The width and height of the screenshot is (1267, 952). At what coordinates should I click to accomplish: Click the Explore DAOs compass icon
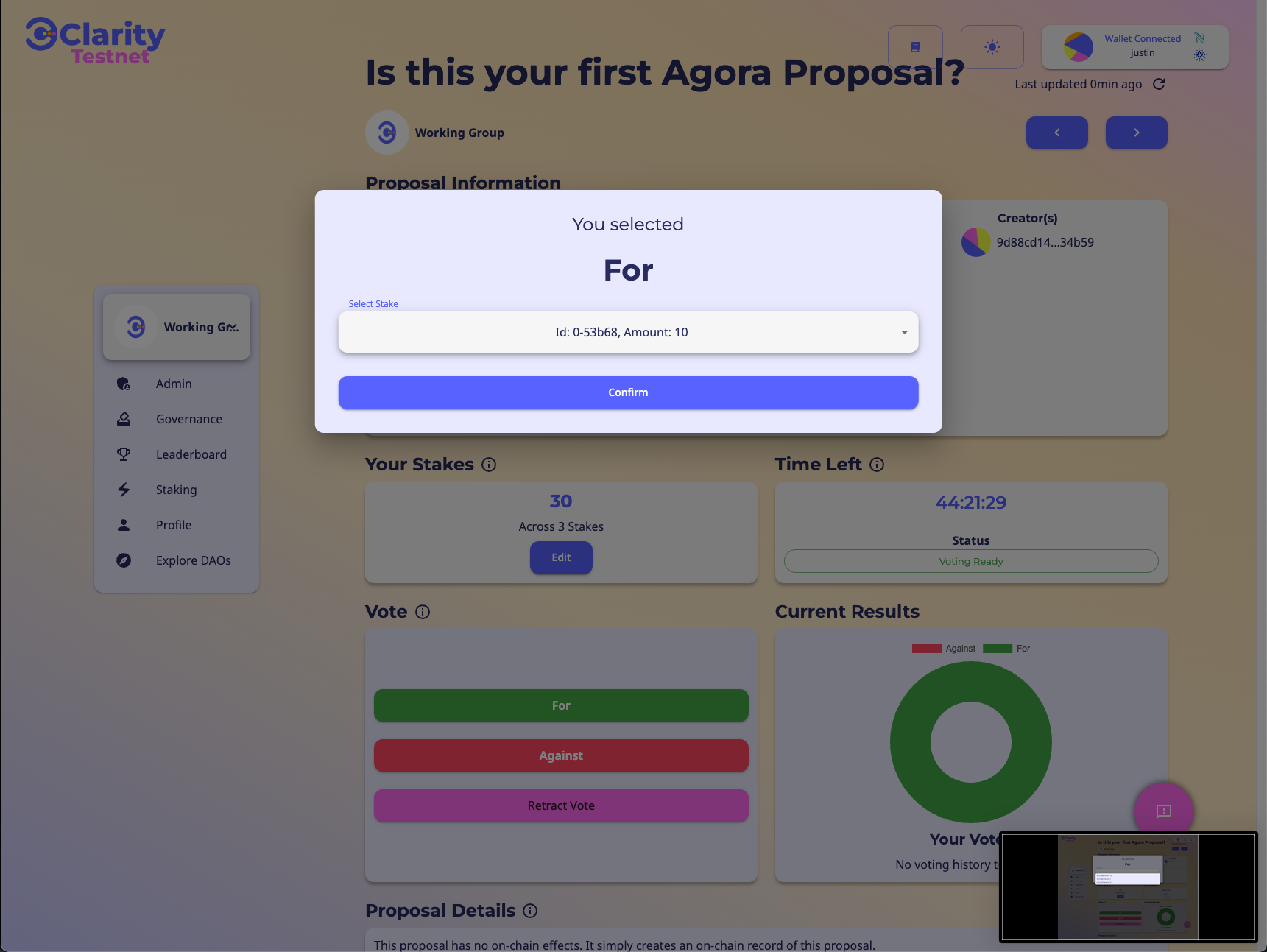click(x=124, y=560)
